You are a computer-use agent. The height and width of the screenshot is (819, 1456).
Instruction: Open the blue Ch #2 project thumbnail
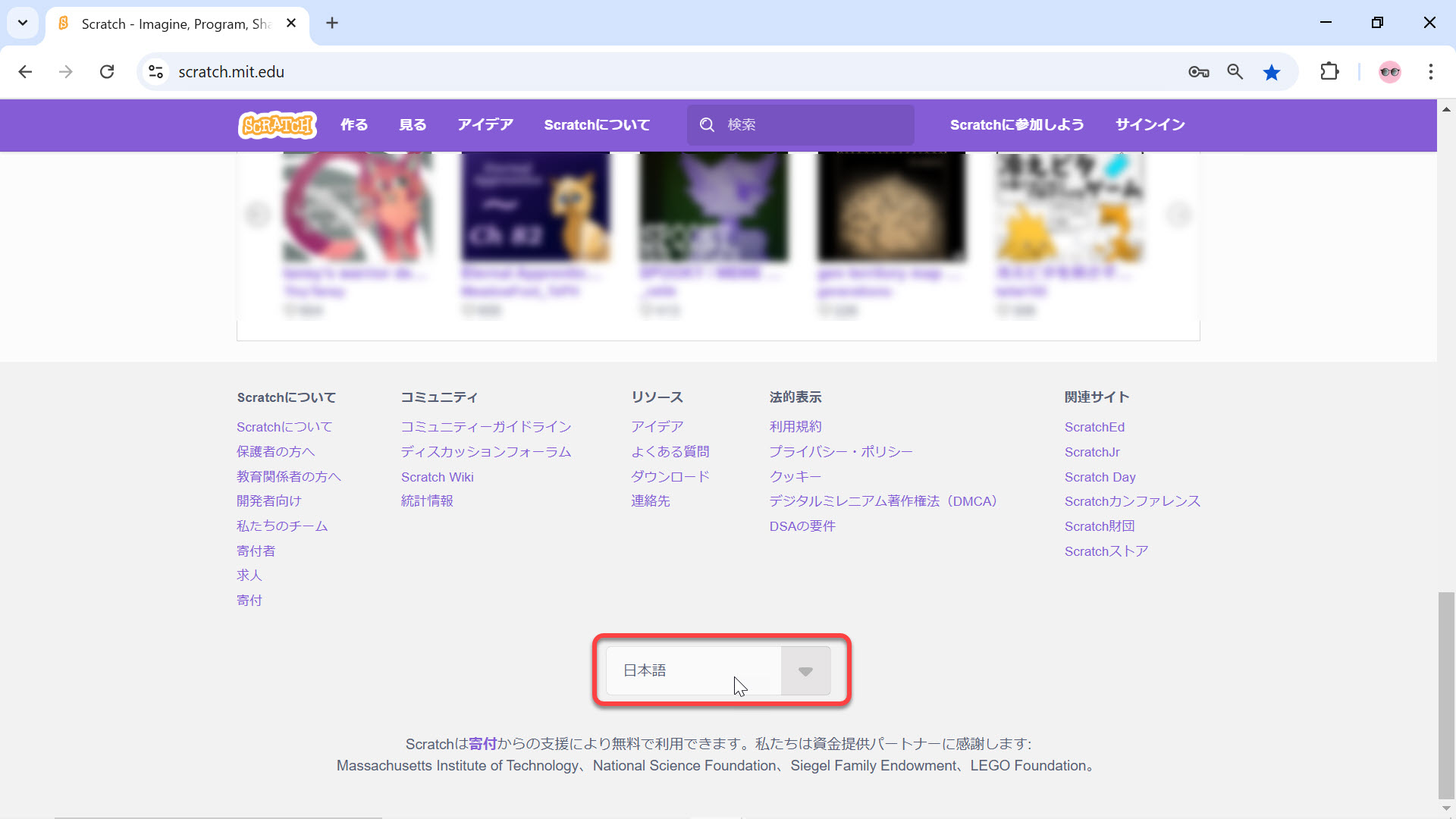535,206
